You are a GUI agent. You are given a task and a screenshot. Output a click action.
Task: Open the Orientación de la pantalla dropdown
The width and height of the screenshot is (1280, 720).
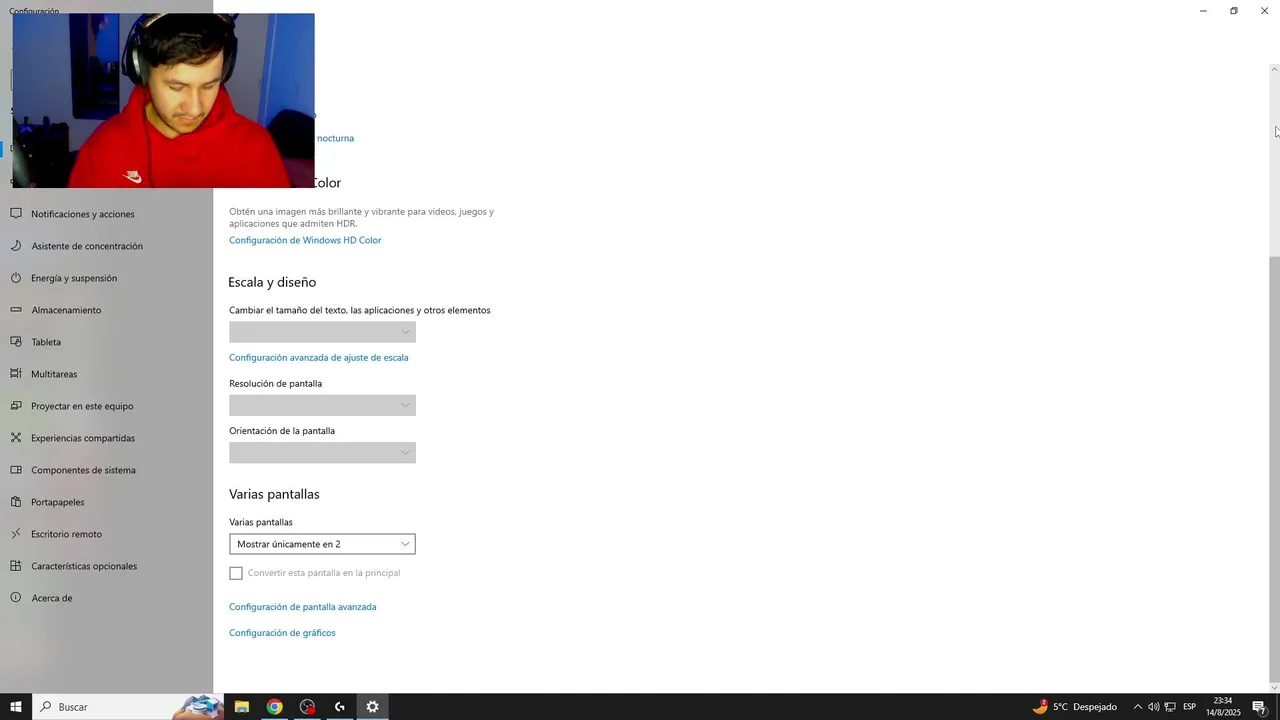(x=322, y=453)
